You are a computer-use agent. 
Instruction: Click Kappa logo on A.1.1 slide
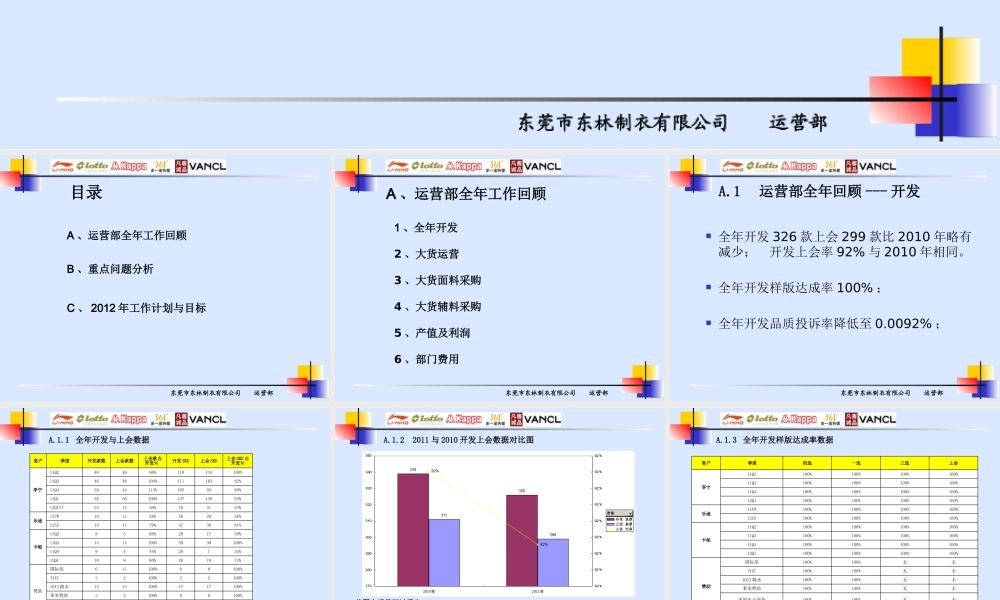[129, 419]
